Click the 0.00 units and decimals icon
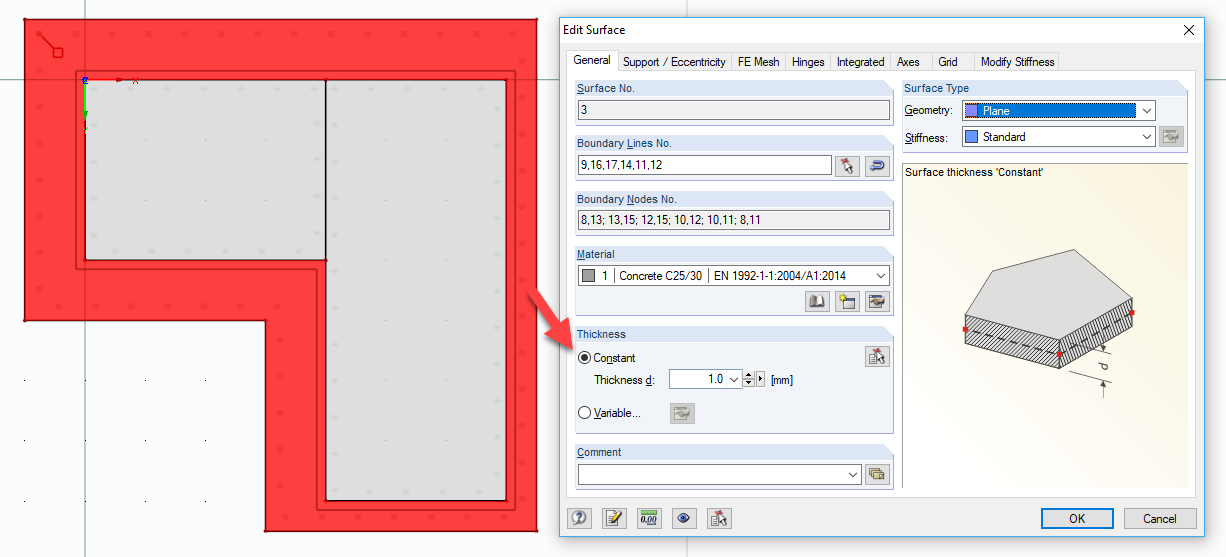 coord(649,518)
